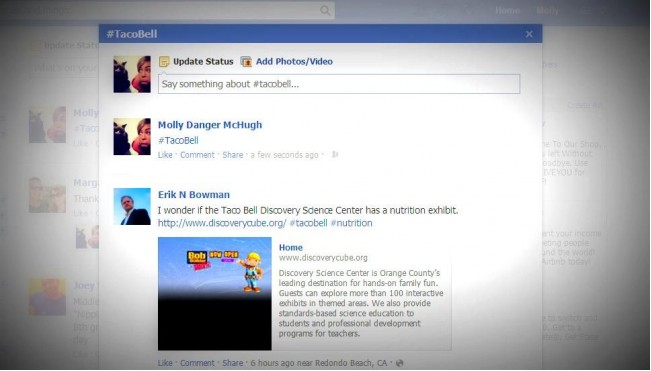
Task: Go to Home in the top navigation
Action: pyautogui.click(x=507, y=10)
